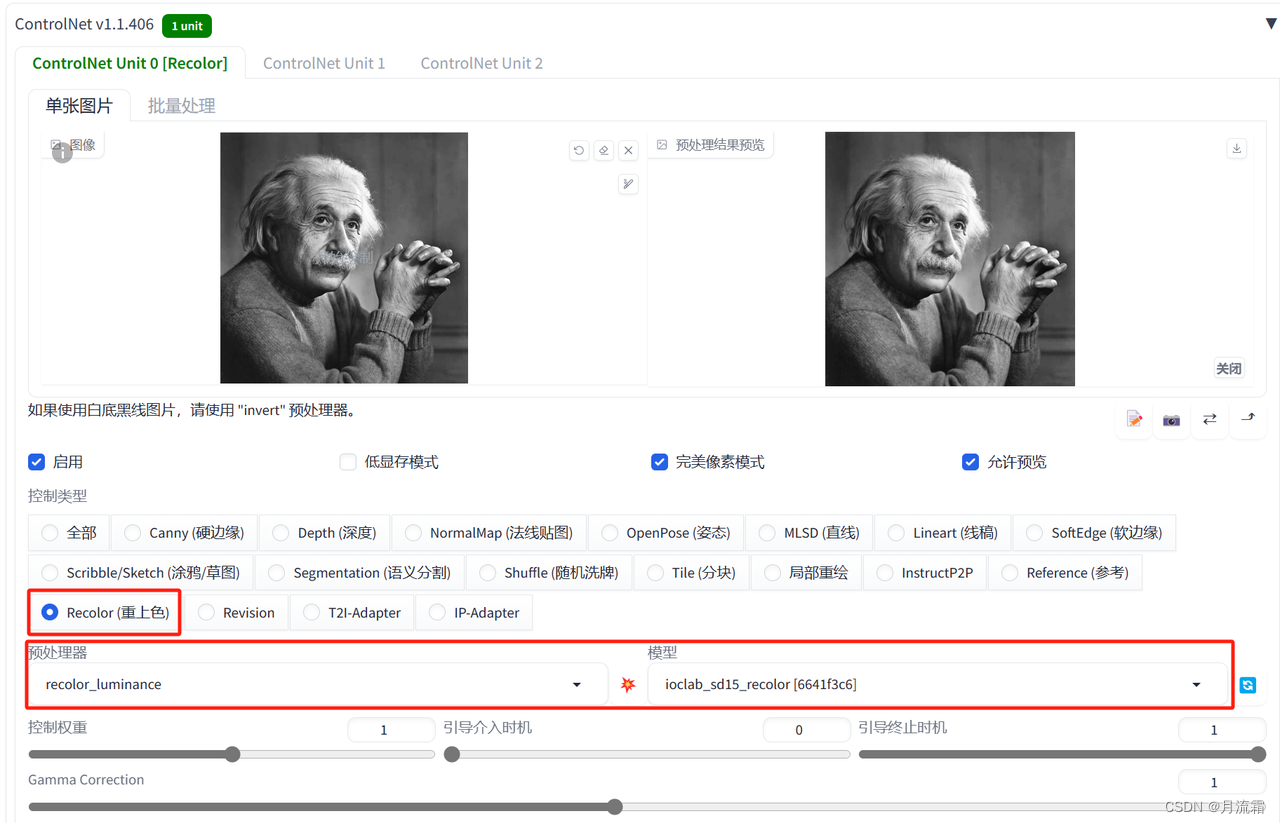Screen dimensions: 1280x823
Task: Choose the SoftEdge (软边缘) radio button
Action: (1094, 533)
